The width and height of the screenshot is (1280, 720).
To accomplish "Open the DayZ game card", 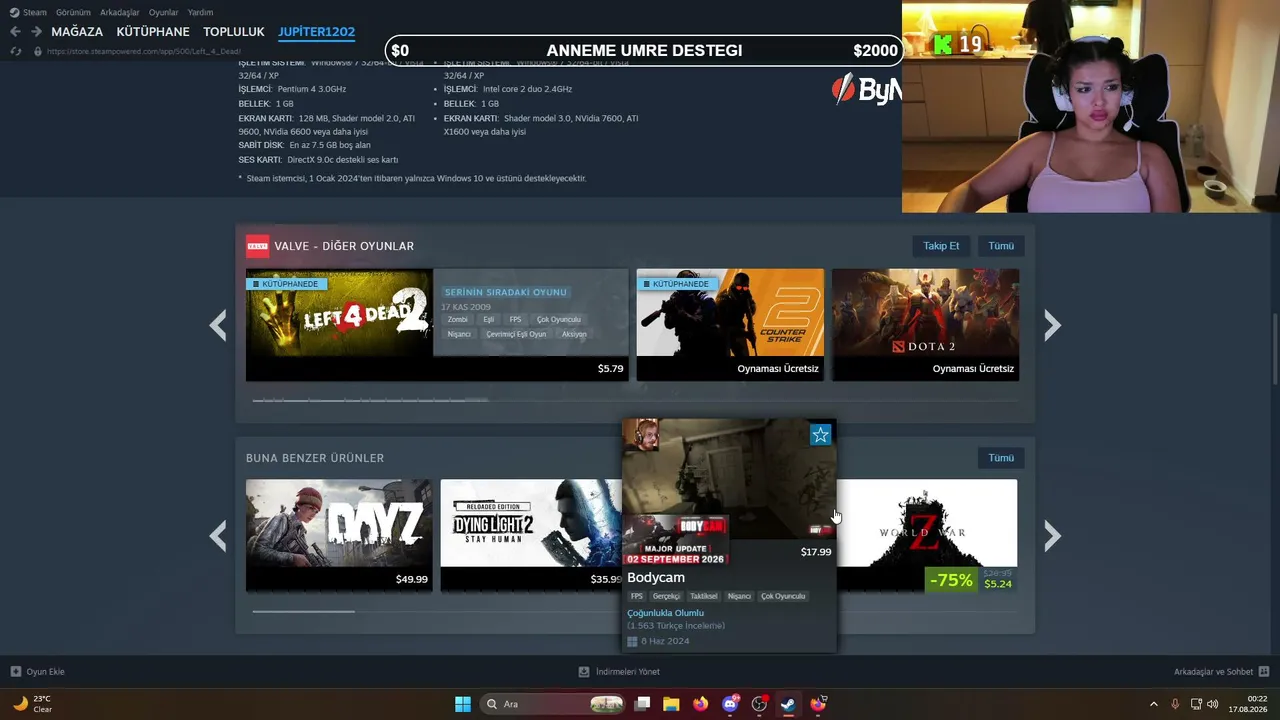I will (339, 536).
